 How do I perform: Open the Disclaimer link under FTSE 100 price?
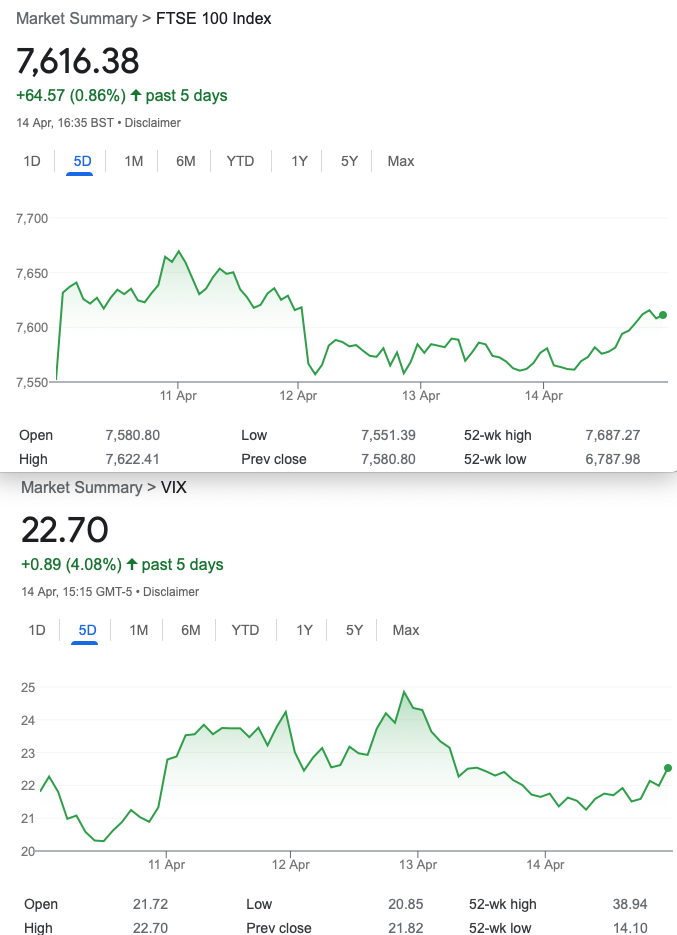153,123
